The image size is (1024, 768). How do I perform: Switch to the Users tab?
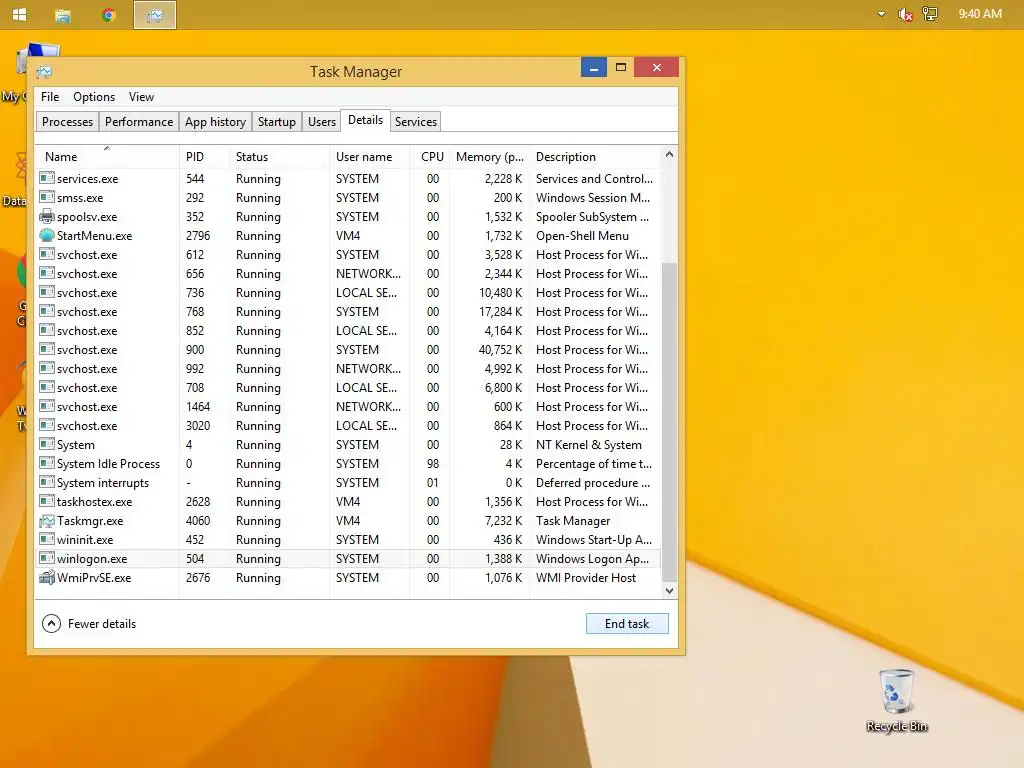click(x=322, y=121)
